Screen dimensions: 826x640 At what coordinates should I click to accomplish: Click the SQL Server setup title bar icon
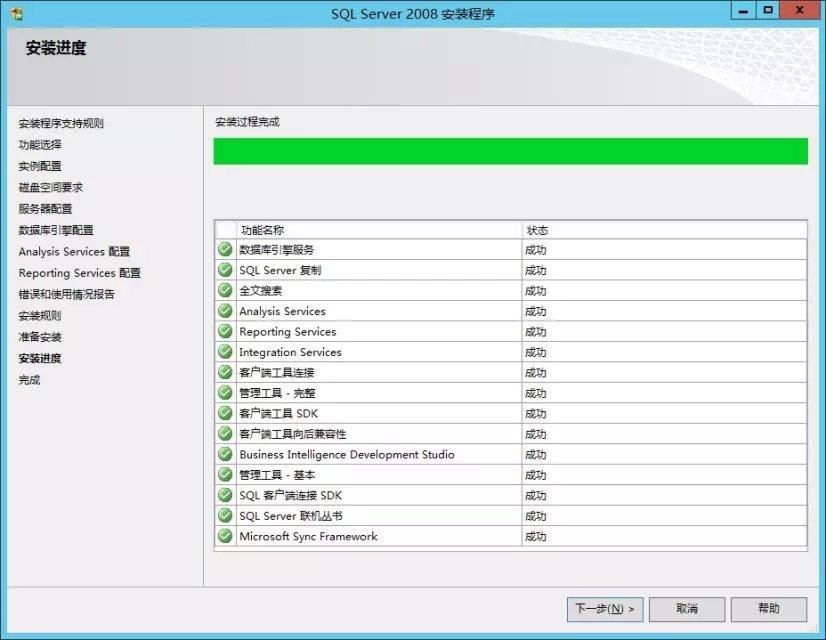[16, 13]
